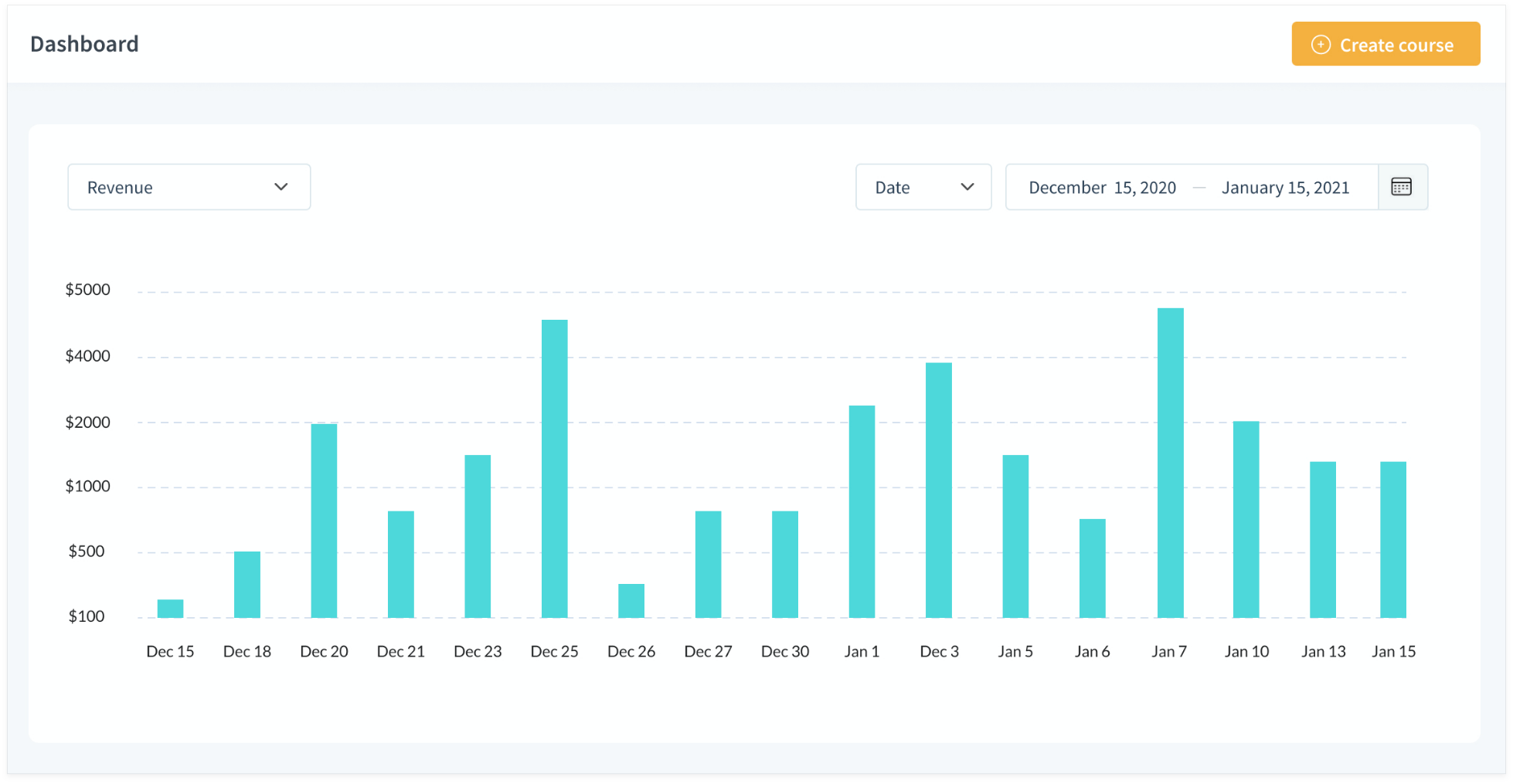Click the January 15, 2021 end date
The image size is (1513, 784).
tap(1286, 188)
